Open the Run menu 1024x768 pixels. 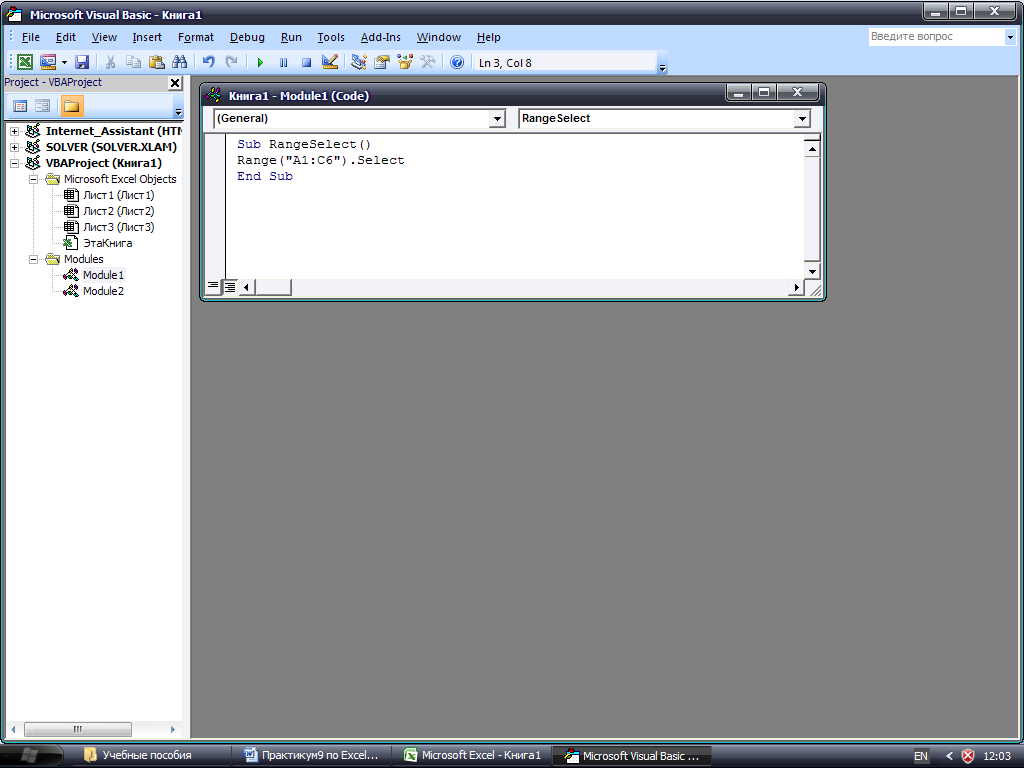coord(291,37)
